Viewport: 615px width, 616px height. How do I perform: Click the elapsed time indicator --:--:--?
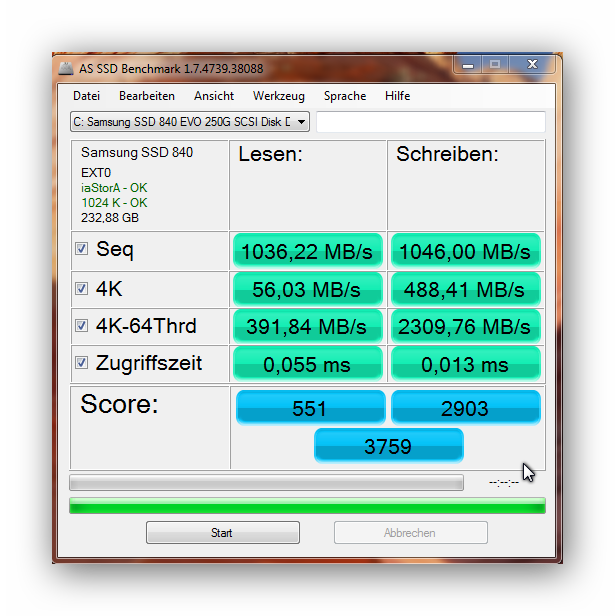point(503,482)
